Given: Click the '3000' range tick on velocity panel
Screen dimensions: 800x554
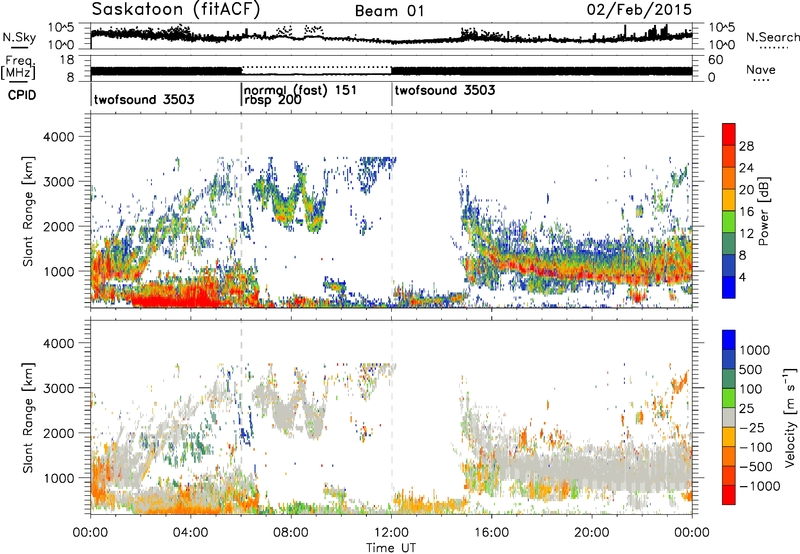Looking at the screenshot, I should [x=58, y=388].
